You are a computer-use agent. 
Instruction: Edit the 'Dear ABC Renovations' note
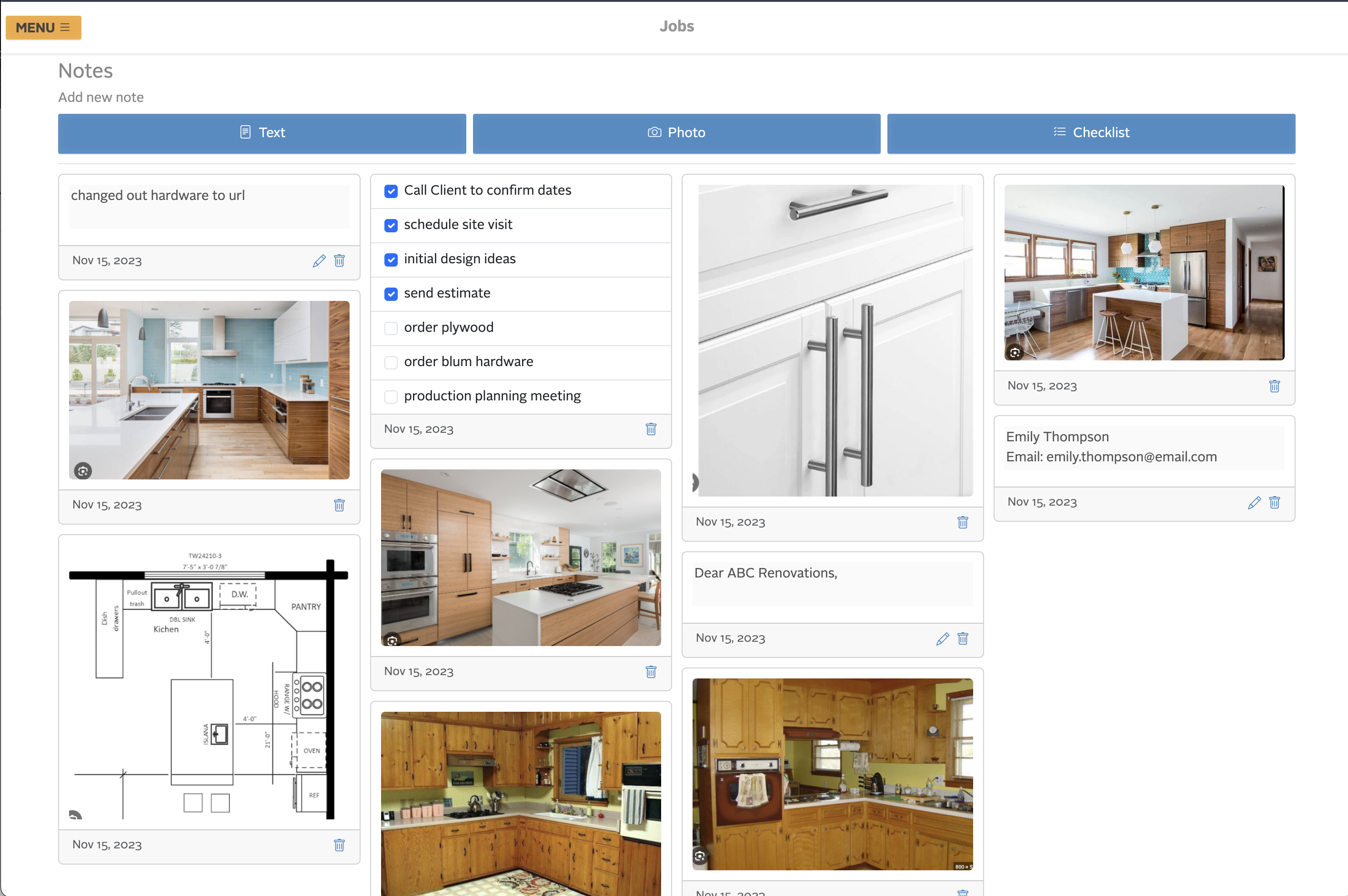pyautogui.click(x=942, y=639)
